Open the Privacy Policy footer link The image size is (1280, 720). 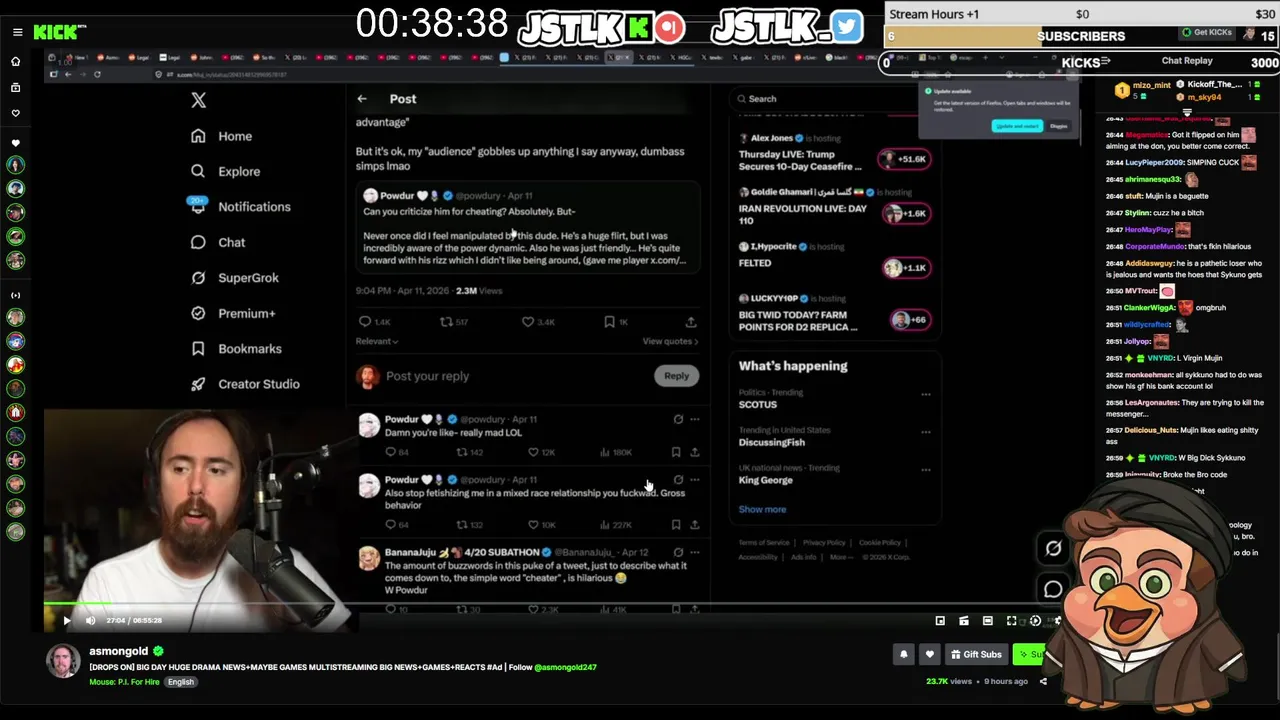[x=824, y=542]
